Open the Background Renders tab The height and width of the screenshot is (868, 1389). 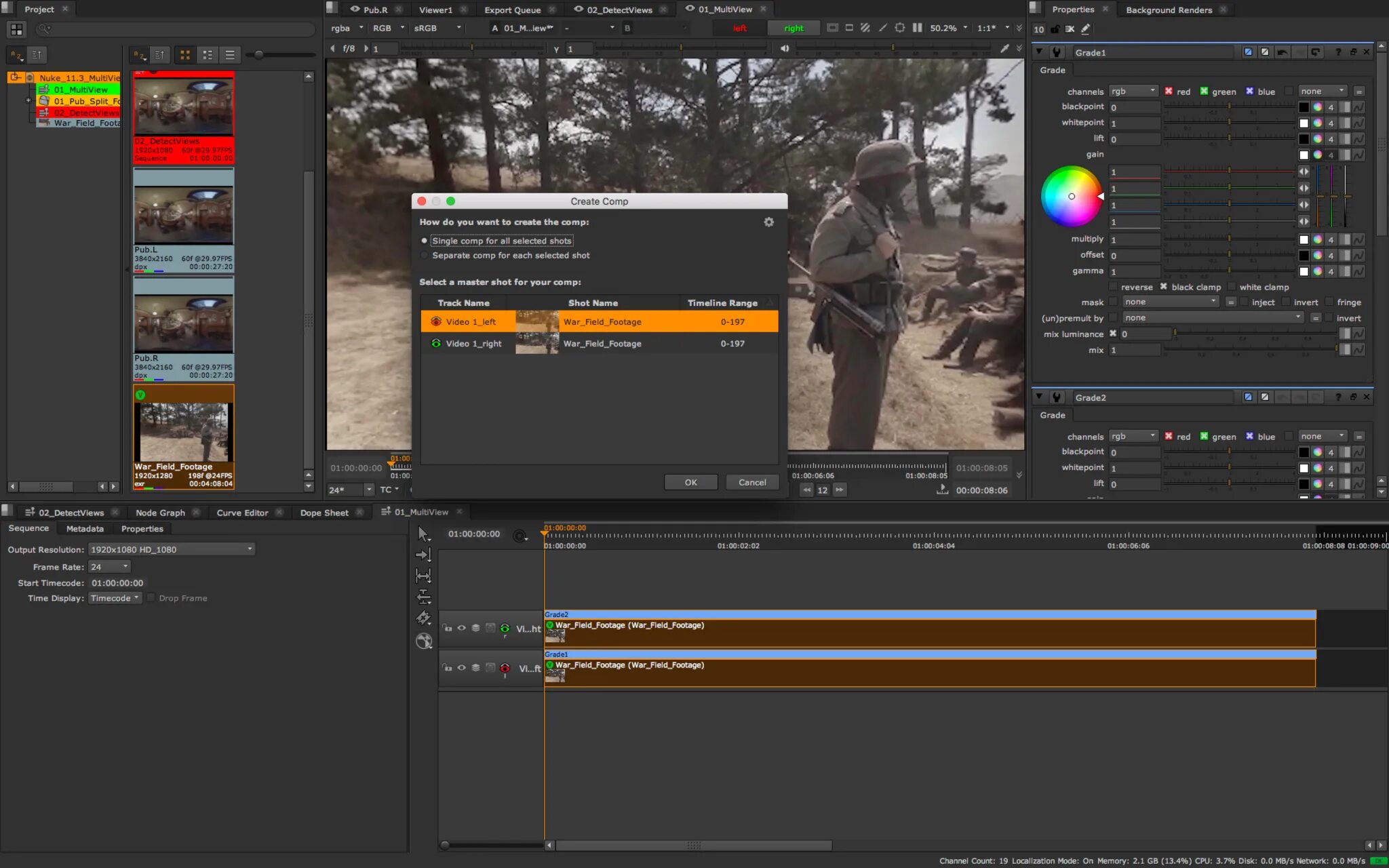point(1169,9)
